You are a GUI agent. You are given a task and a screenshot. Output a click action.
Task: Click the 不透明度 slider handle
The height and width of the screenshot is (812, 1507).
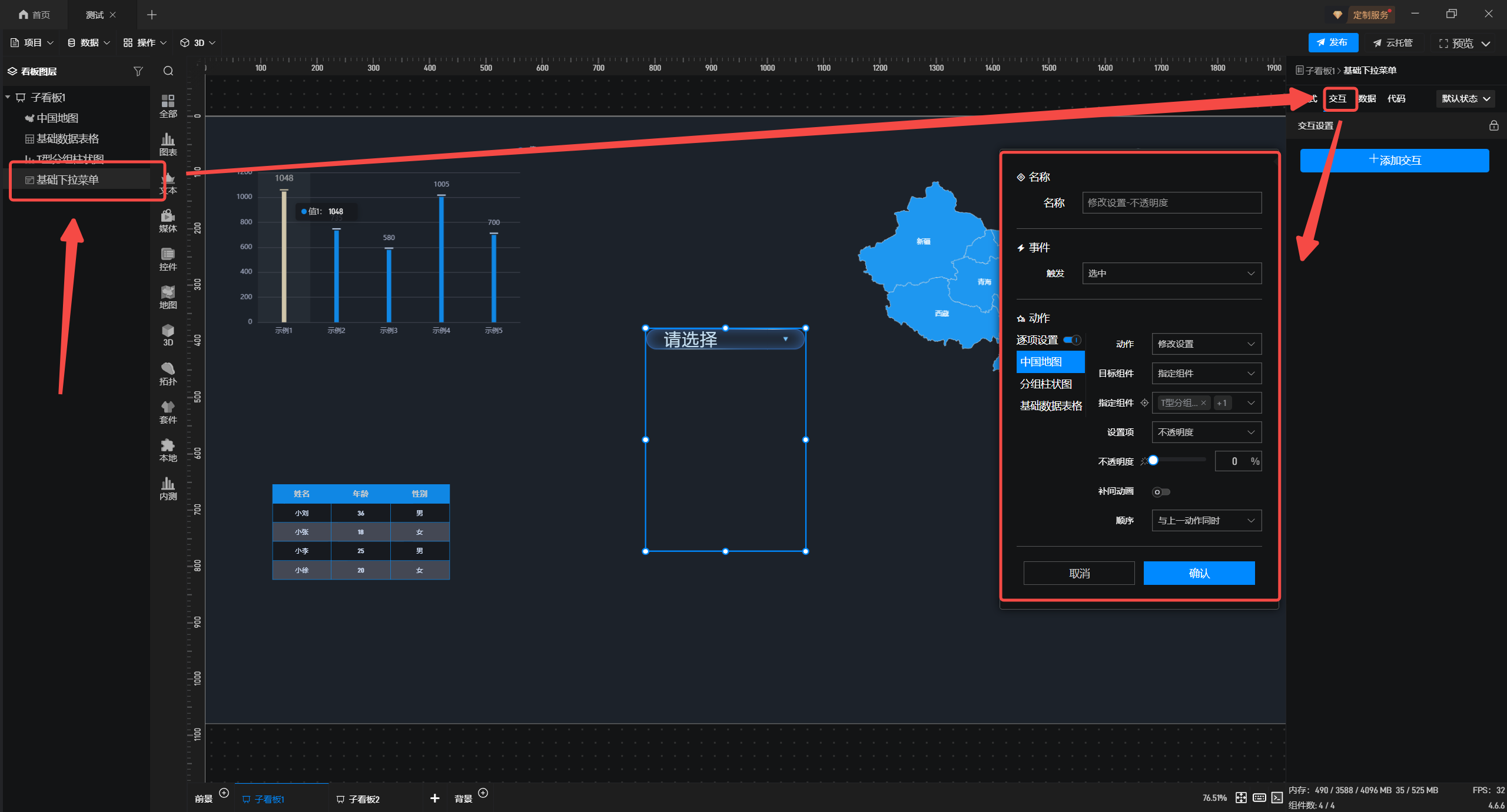pos(1153,461)
